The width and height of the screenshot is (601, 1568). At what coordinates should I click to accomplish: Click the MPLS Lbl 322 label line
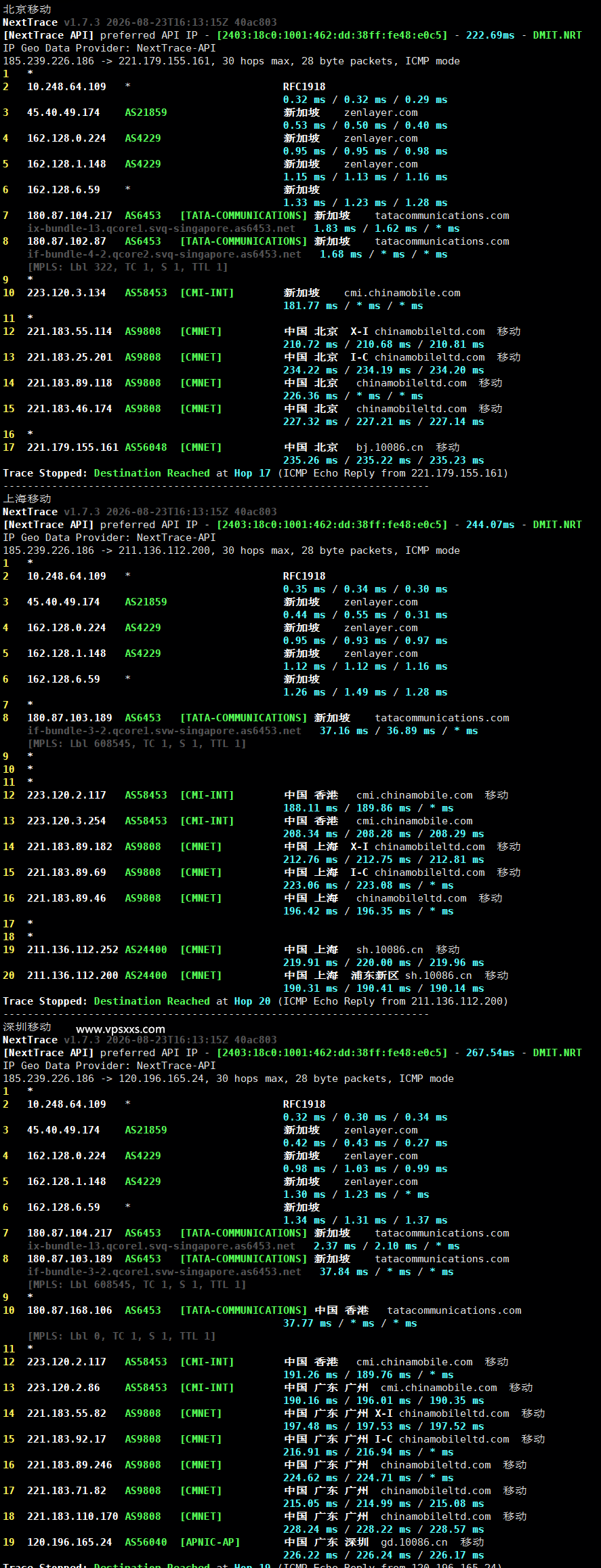(x=127, y=267)
